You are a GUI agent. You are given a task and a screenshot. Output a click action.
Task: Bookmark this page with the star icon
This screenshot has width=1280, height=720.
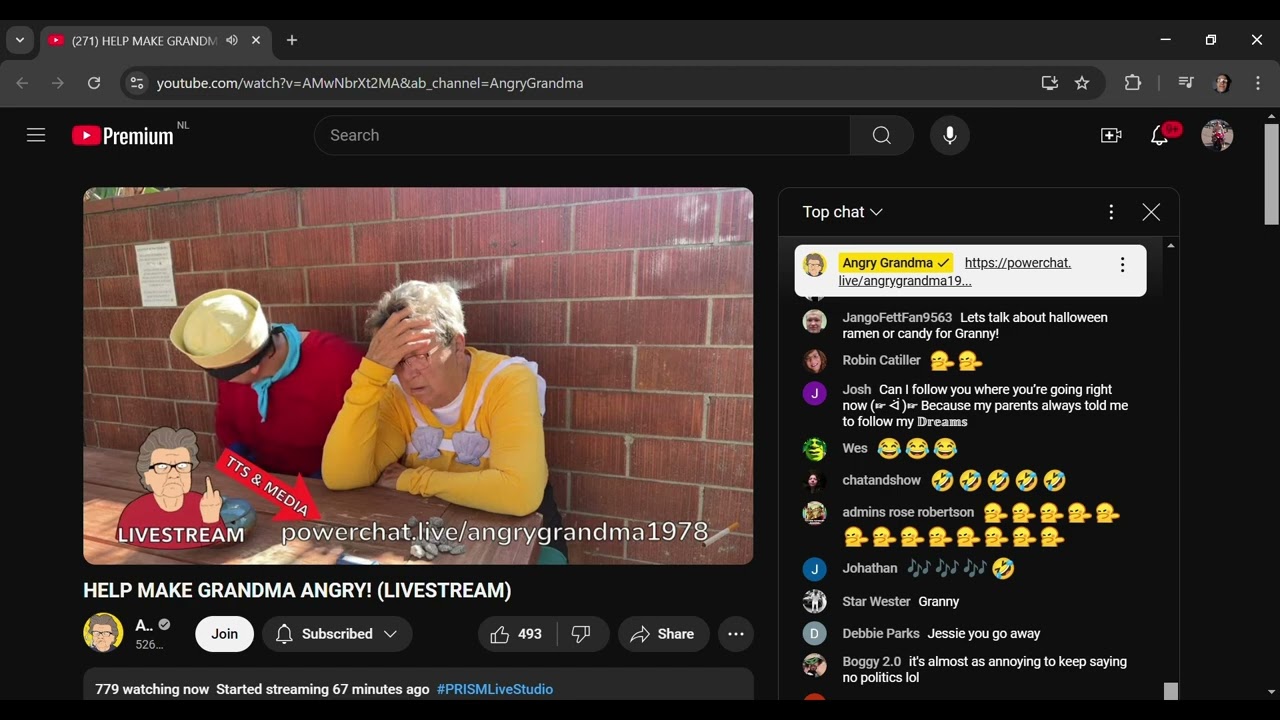1082,83
